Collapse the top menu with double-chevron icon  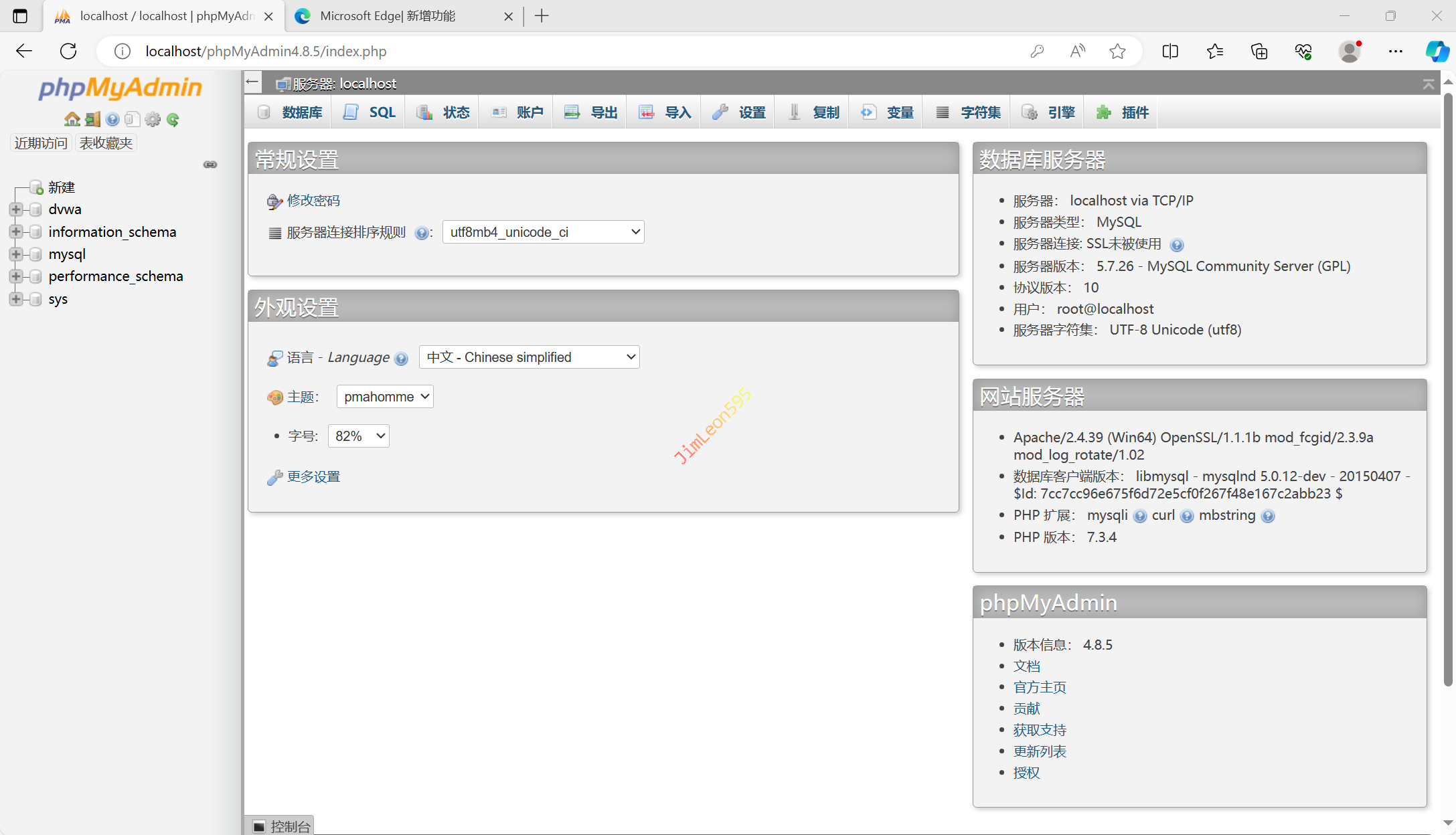click(x=1428, y=84)
